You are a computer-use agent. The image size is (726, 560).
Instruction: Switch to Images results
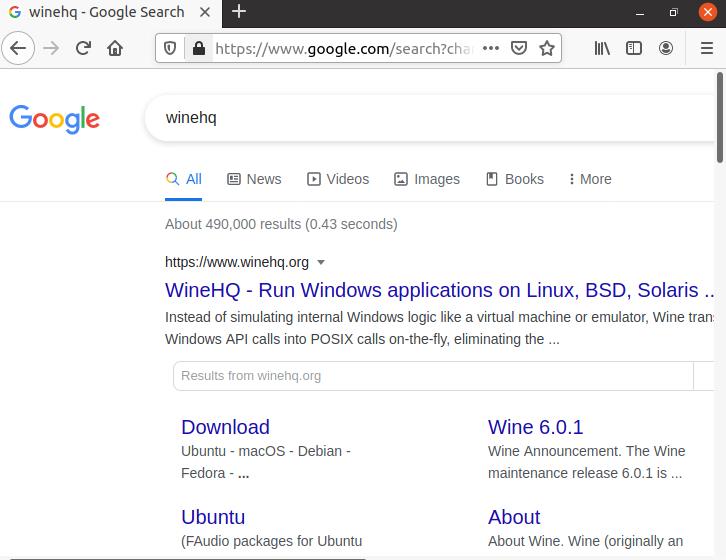click(427, 179)
